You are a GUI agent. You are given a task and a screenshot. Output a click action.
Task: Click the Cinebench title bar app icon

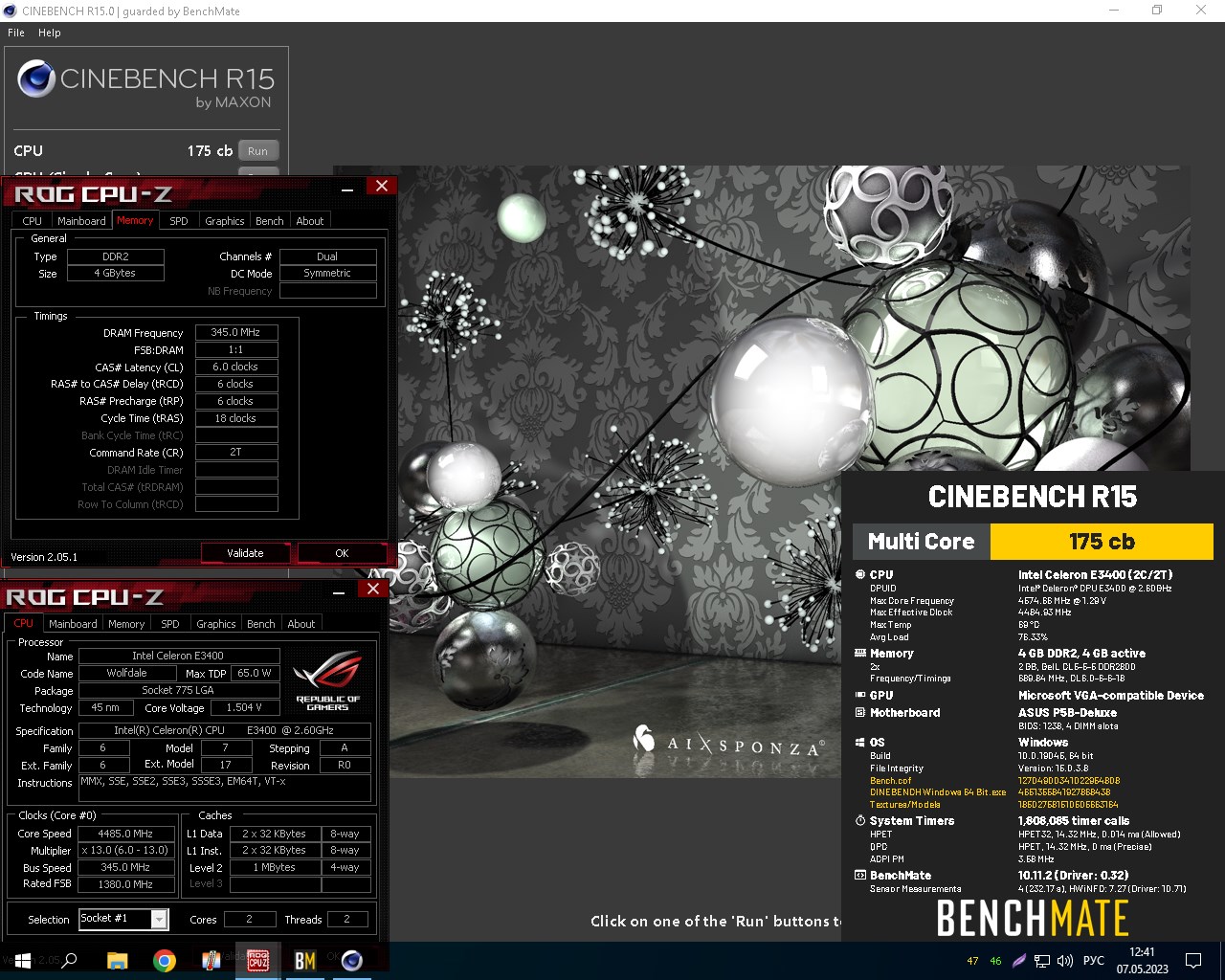(11, 11)
